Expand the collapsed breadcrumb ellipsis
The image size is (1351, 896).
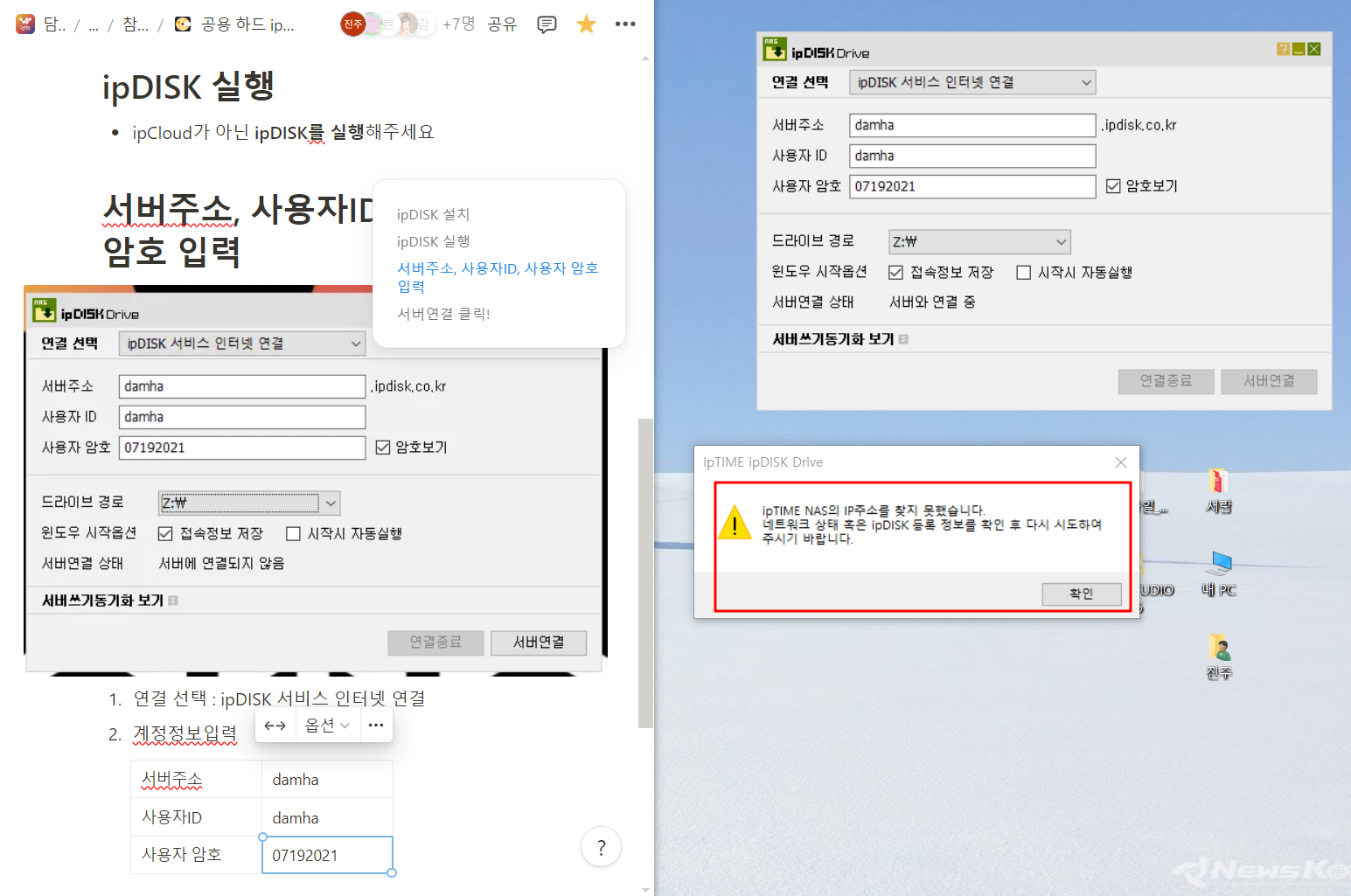tap(94, 24)
